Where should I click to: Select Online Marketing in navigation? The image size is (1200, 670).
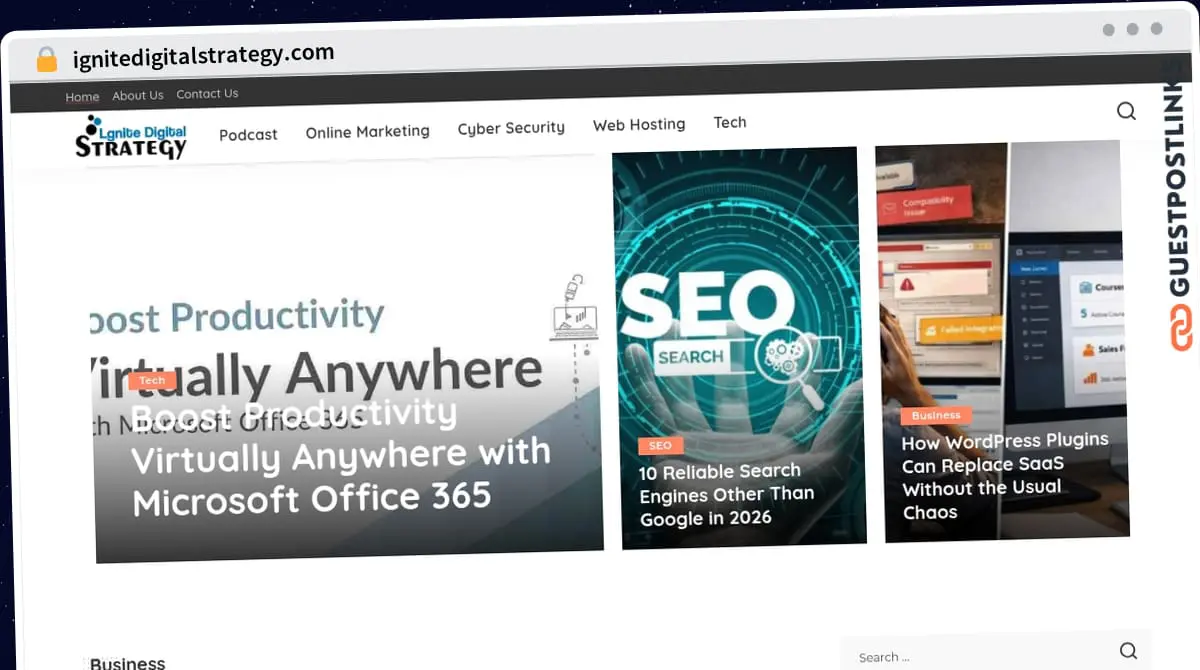tap(367, 131)
